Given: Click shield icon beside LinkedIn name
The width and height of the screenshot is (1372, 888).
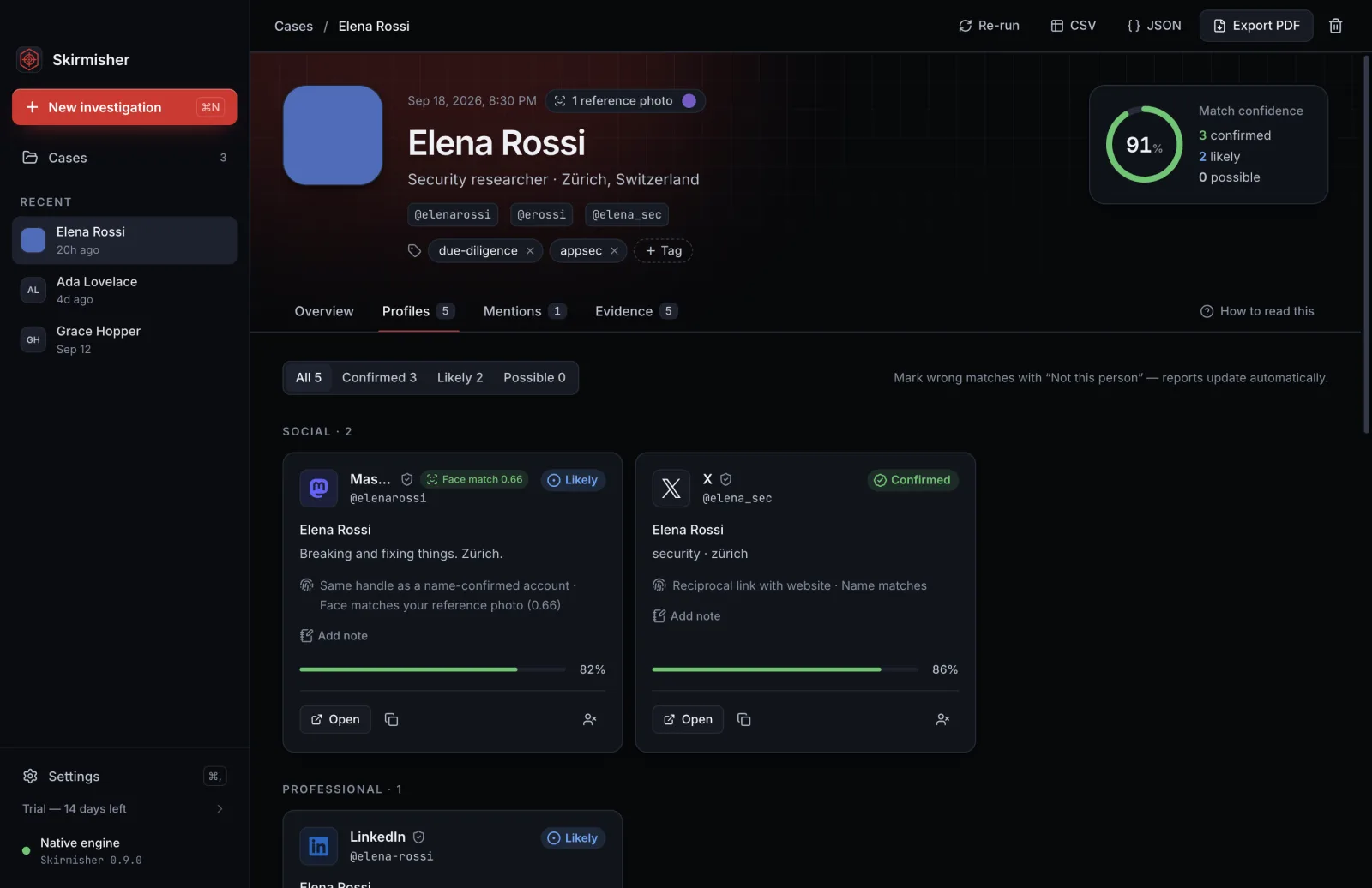Looking at the screenshot, I should tap(418, 837).
